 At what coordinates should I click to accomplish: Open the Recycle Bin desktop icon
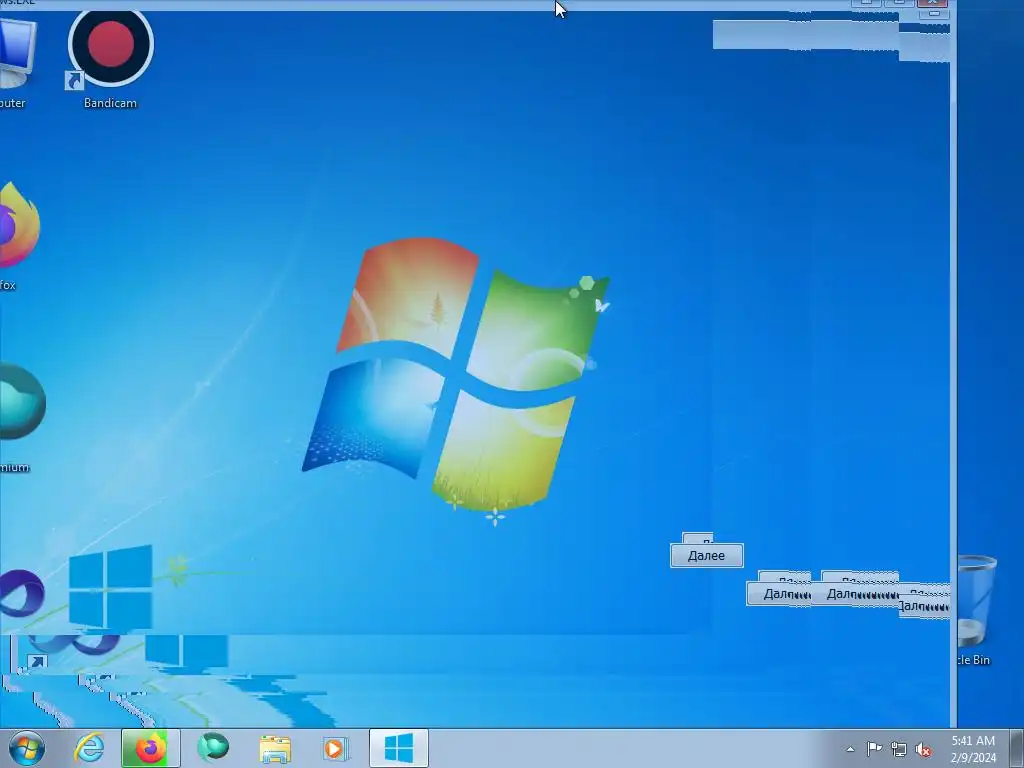click(976, 611)
